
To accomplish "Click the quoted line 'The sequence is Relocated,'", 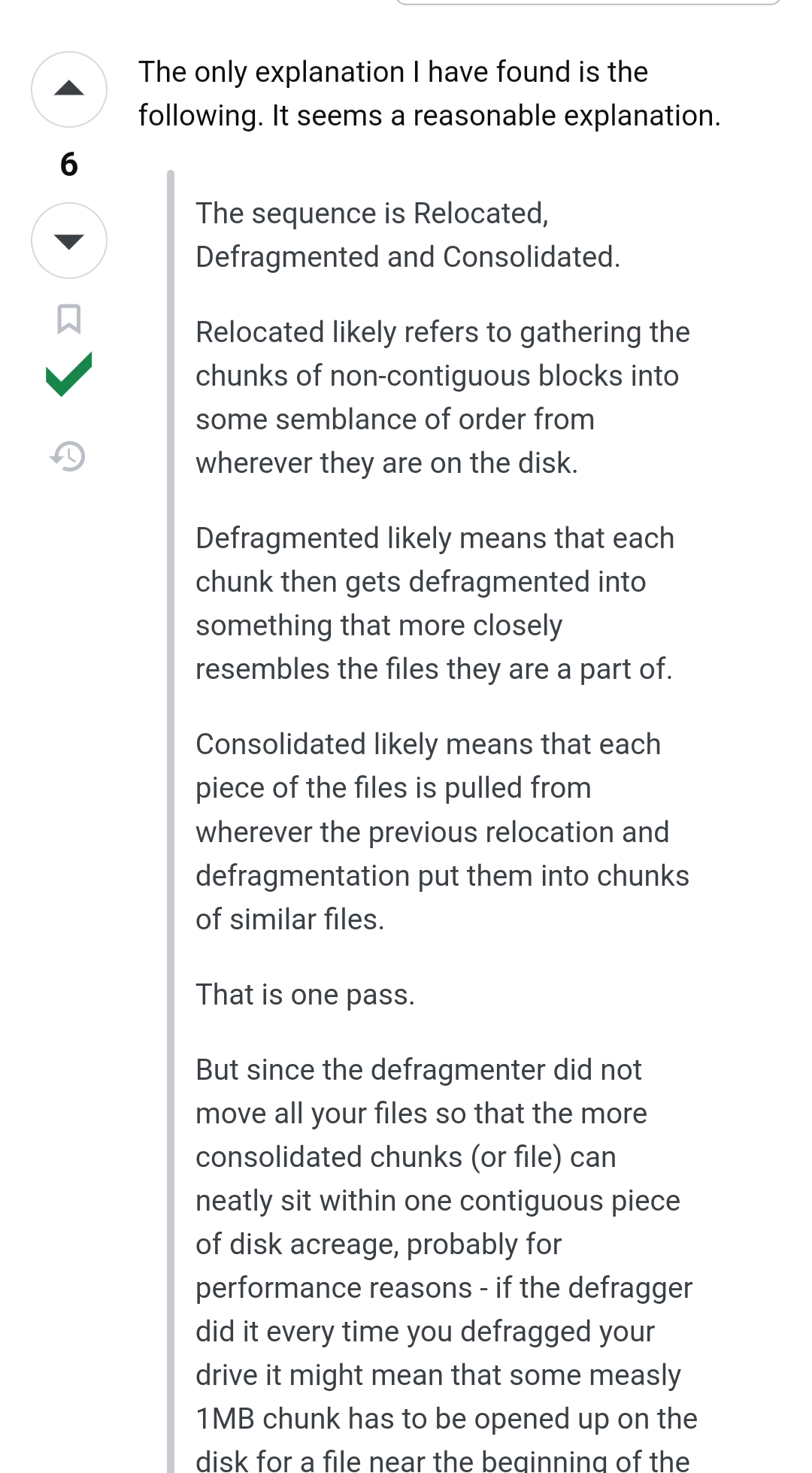I will tap(372, 214).
